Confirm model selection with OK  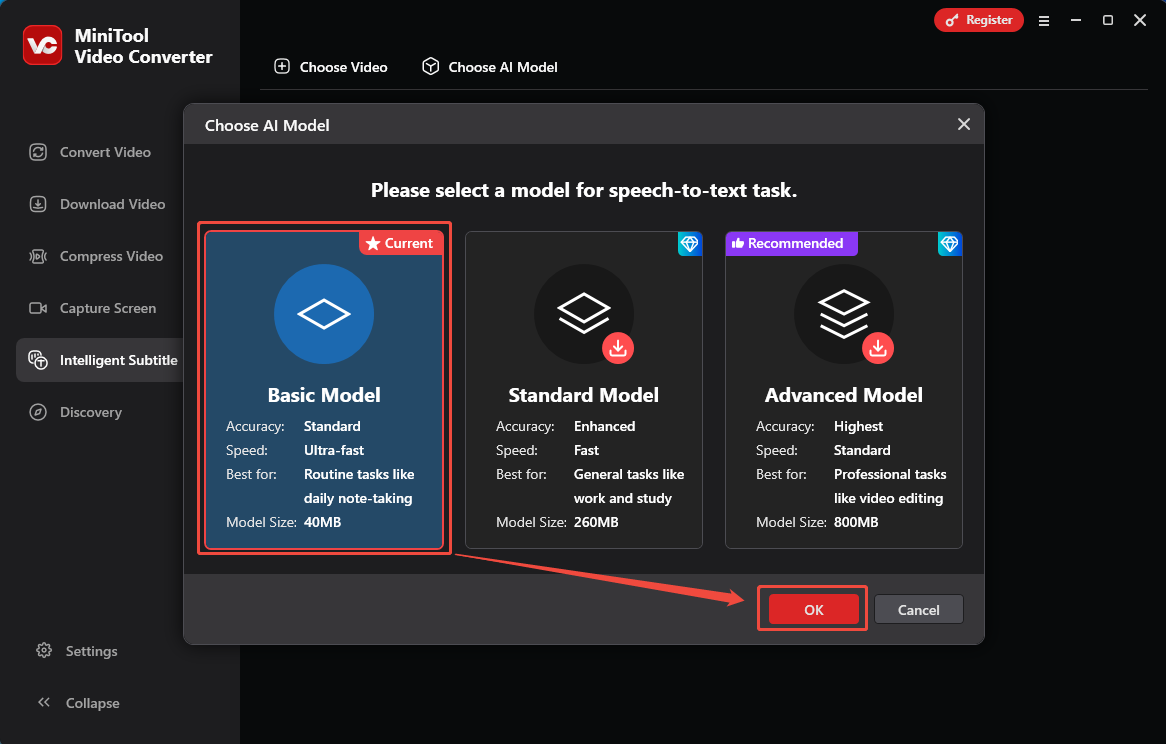pos(811,608)
